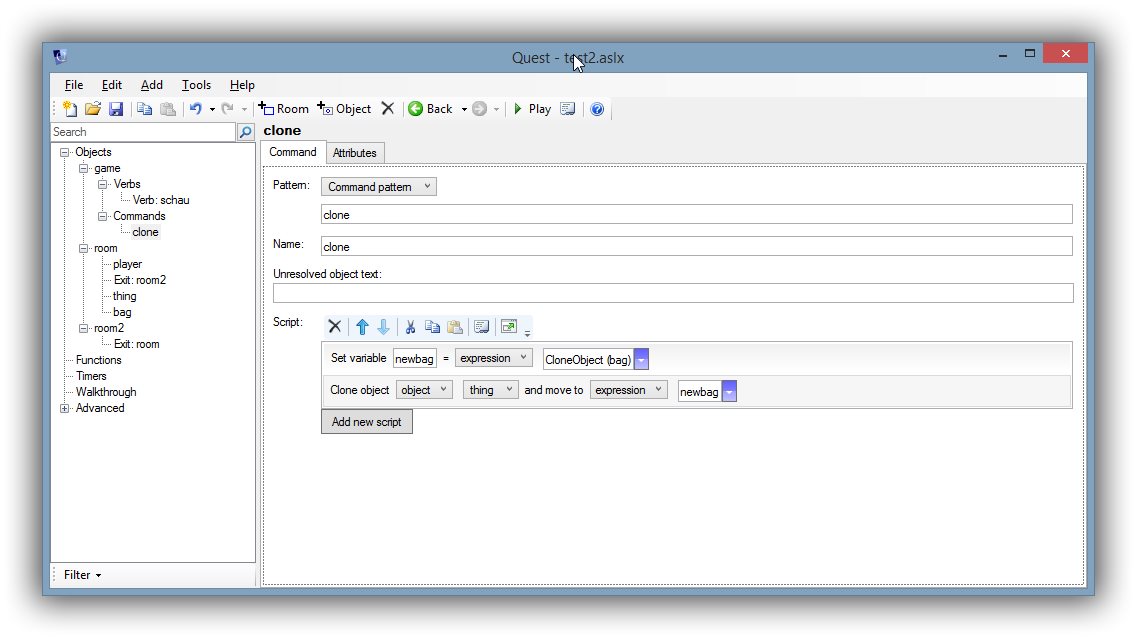Collapse the Commands tree node
1137x638 pixels.
pos(103,216)
